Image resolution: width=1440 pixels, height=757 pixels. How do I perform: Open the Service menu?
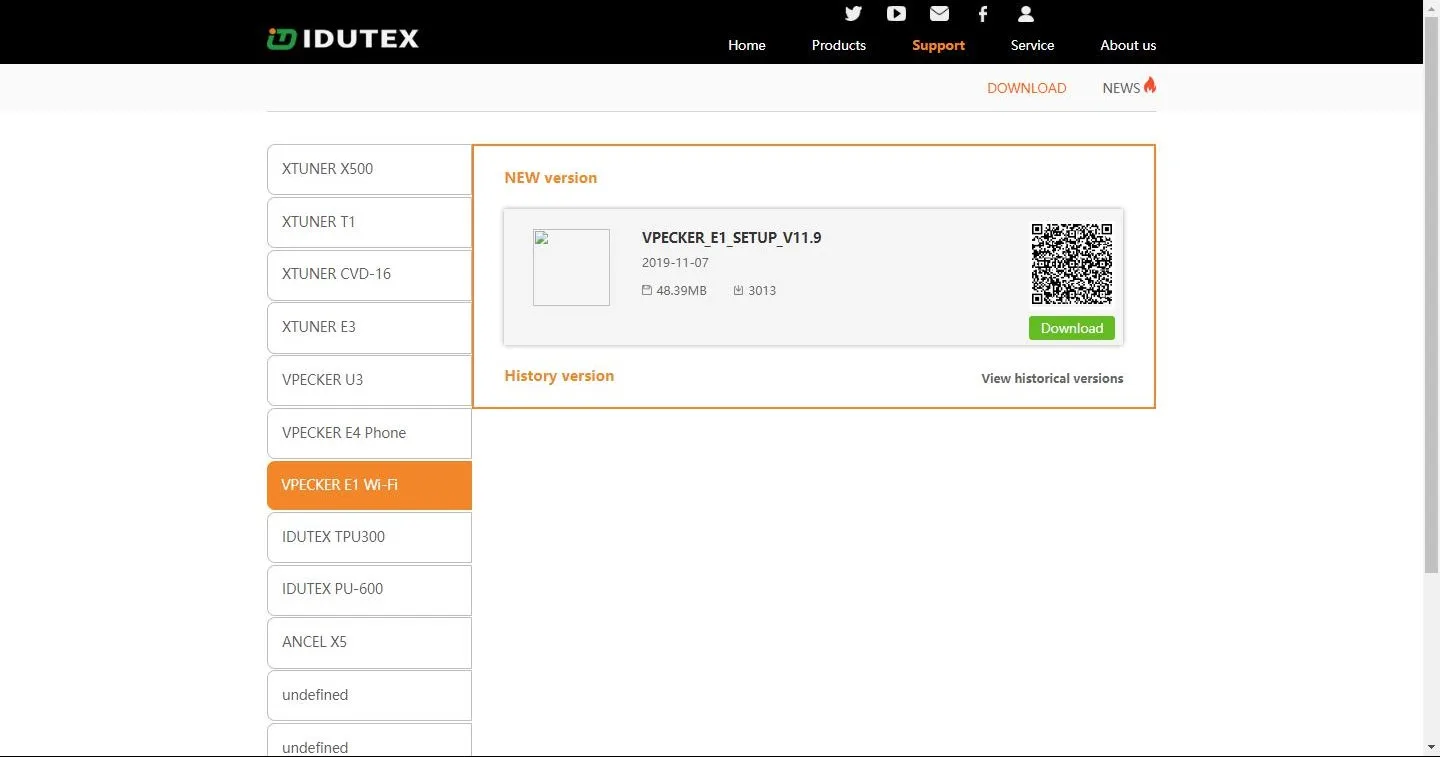(x=1033, y=45)
